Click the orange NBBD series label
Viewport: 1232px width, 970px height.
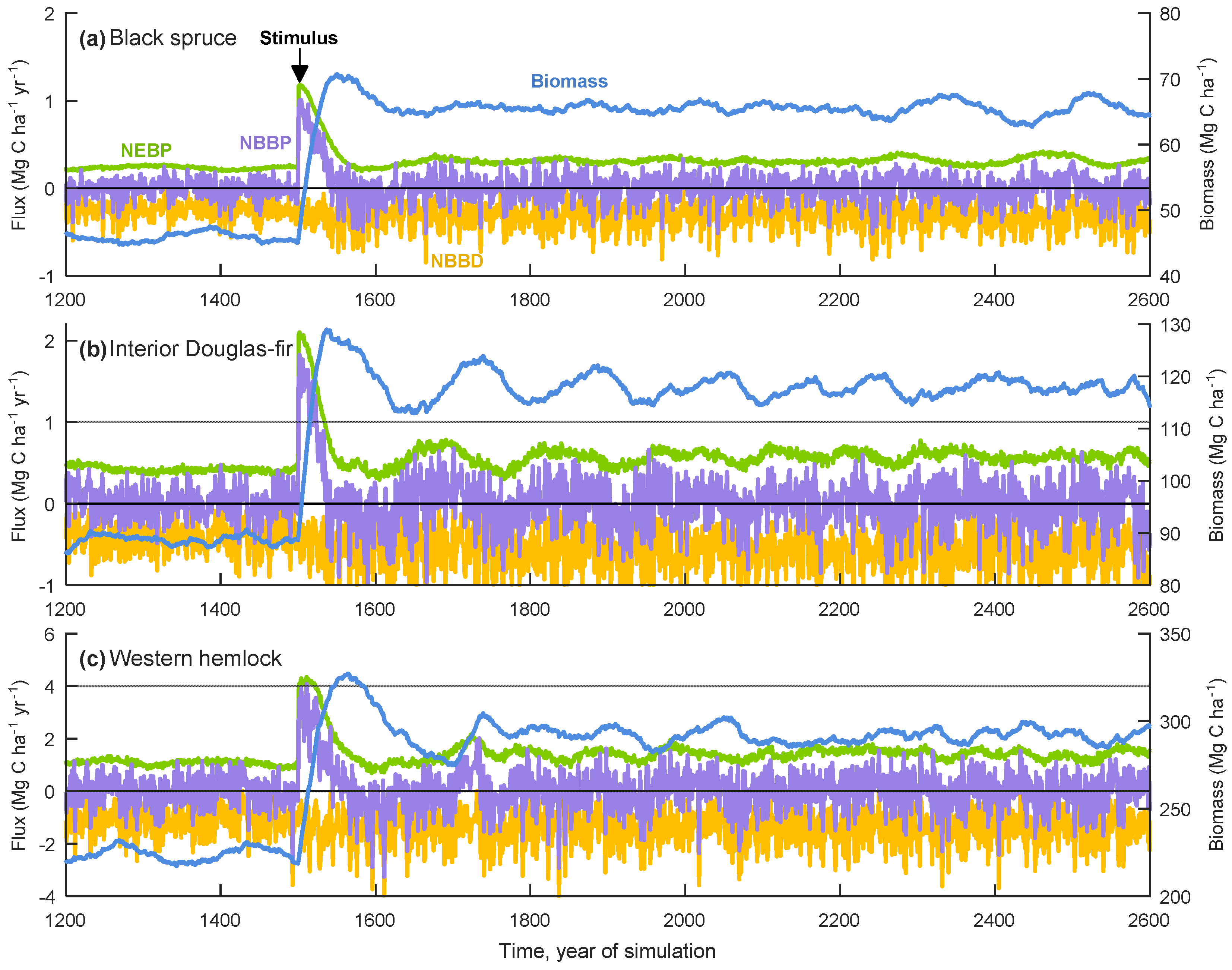coord(457,261)
